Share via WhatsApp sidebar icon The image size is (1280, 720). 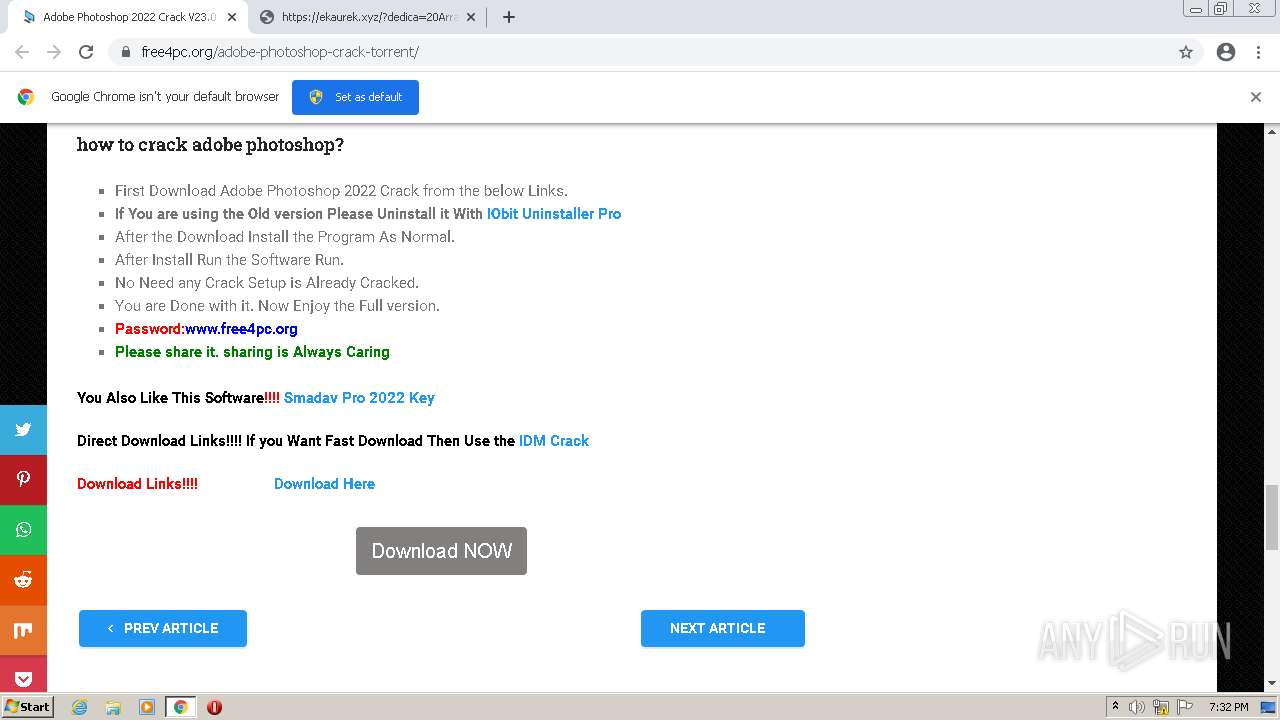[x=23, y=530]
